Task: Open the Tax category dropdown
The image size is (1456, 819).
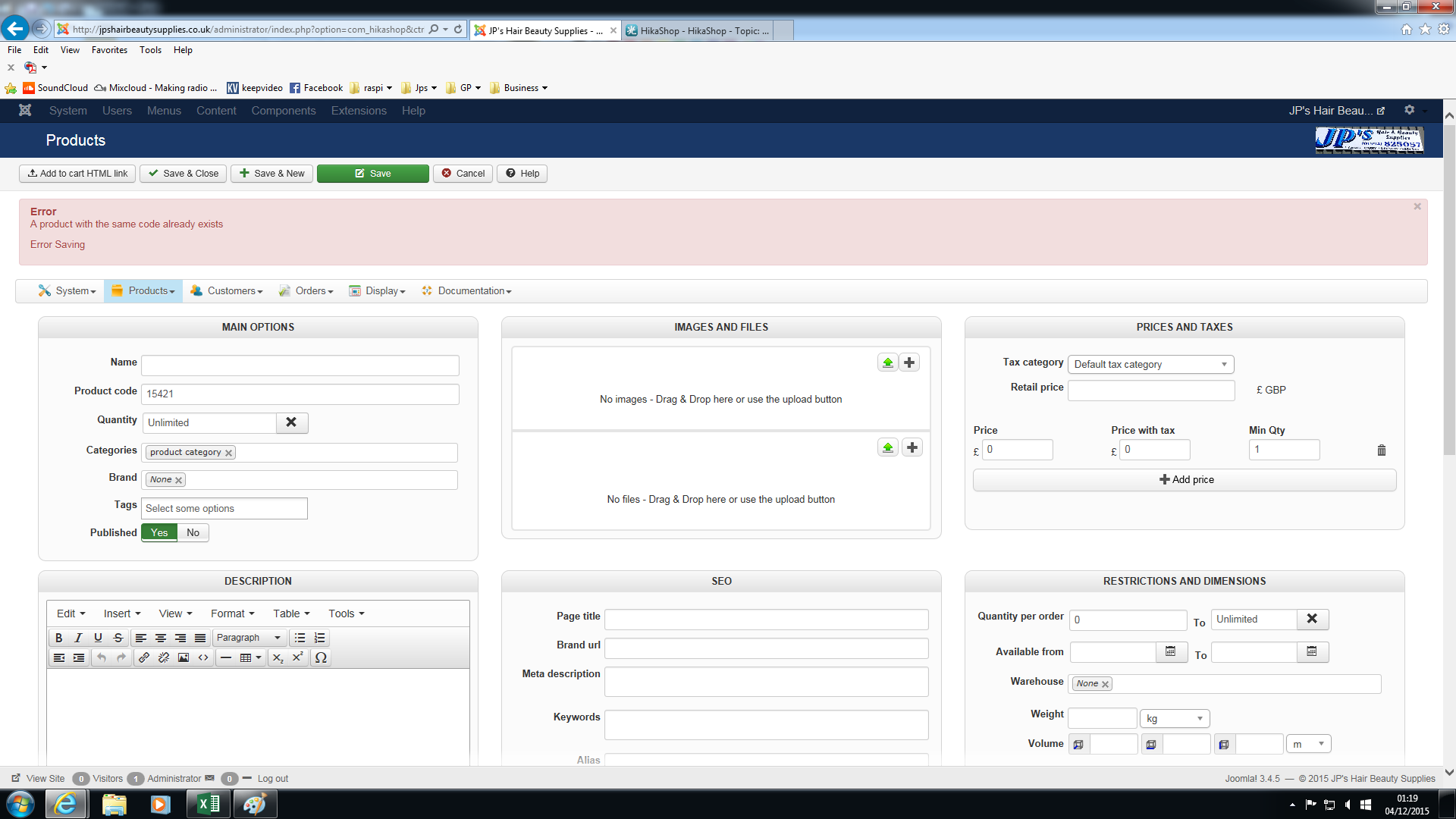Action: click(1150, 365)
